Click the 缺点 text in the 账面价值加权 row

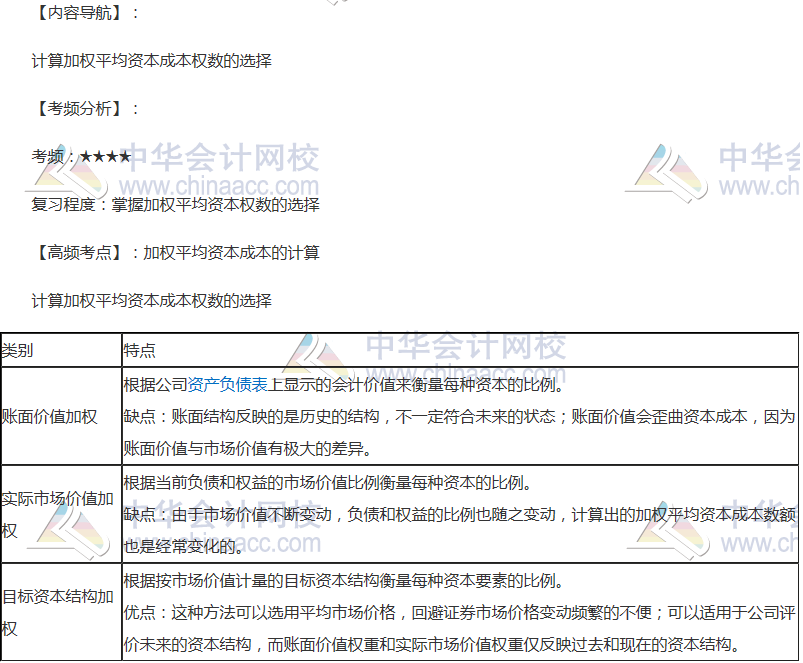pos(144,417)
